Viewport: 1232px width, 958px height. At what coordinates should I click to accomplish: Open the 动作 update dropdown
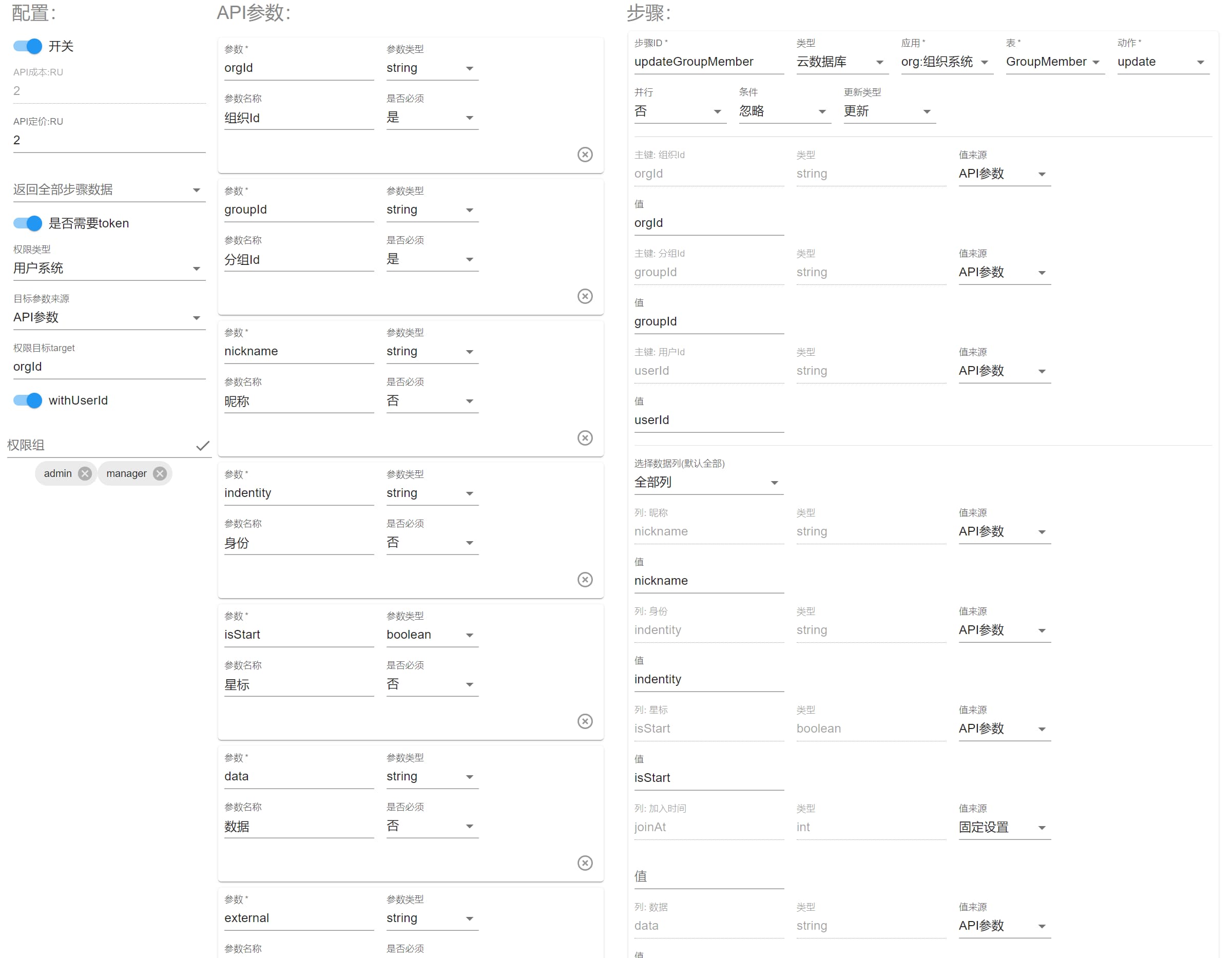pyautogui.click(x=1163, y=62)
